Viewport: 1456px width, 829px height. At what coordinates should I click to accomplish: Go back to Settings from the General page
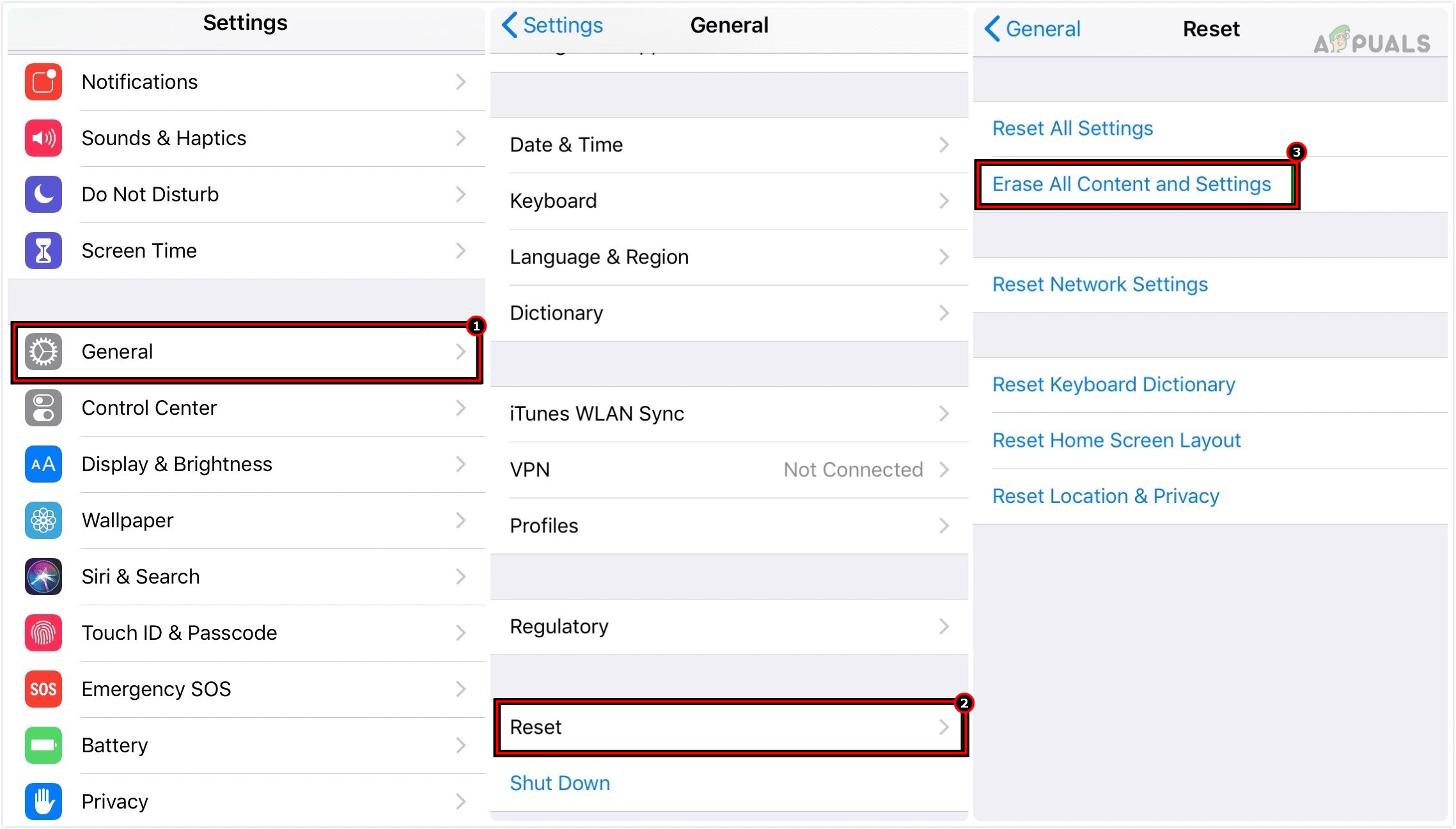click(552, 25)
